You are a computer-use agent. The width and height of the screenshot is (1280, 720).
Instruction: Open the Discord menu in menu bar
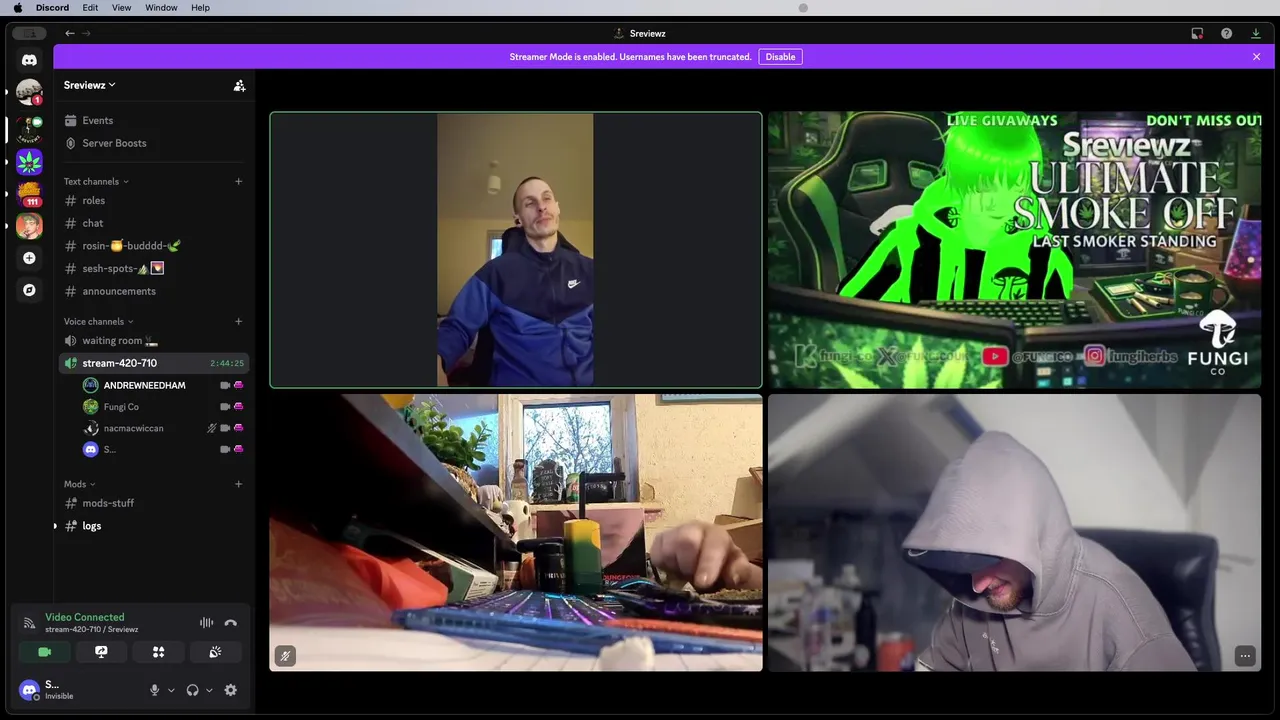click(52, 8)
